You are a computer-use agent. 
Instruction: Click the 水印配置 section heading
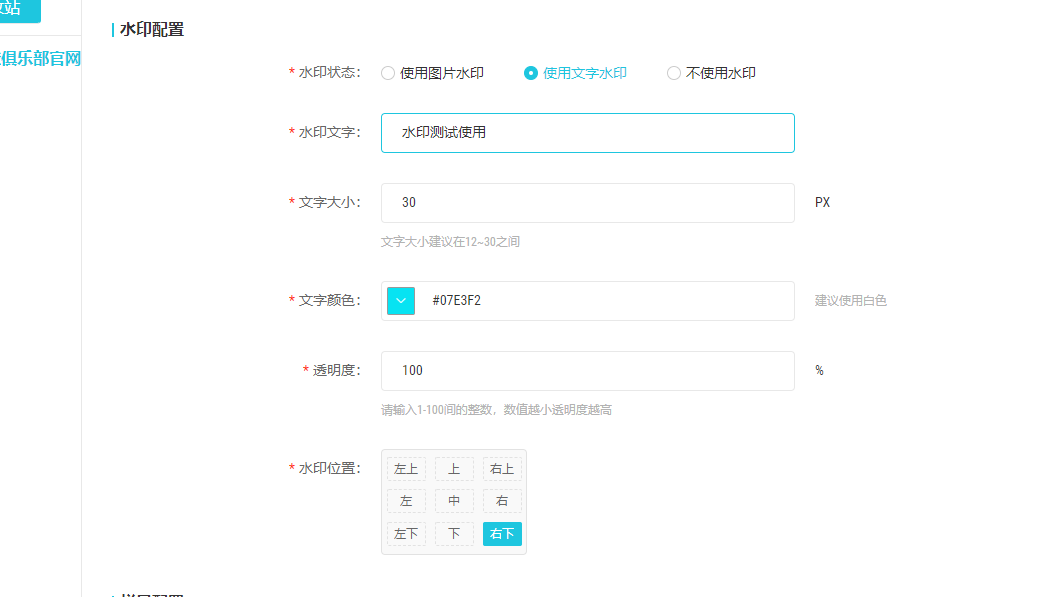tap(151, 30)
